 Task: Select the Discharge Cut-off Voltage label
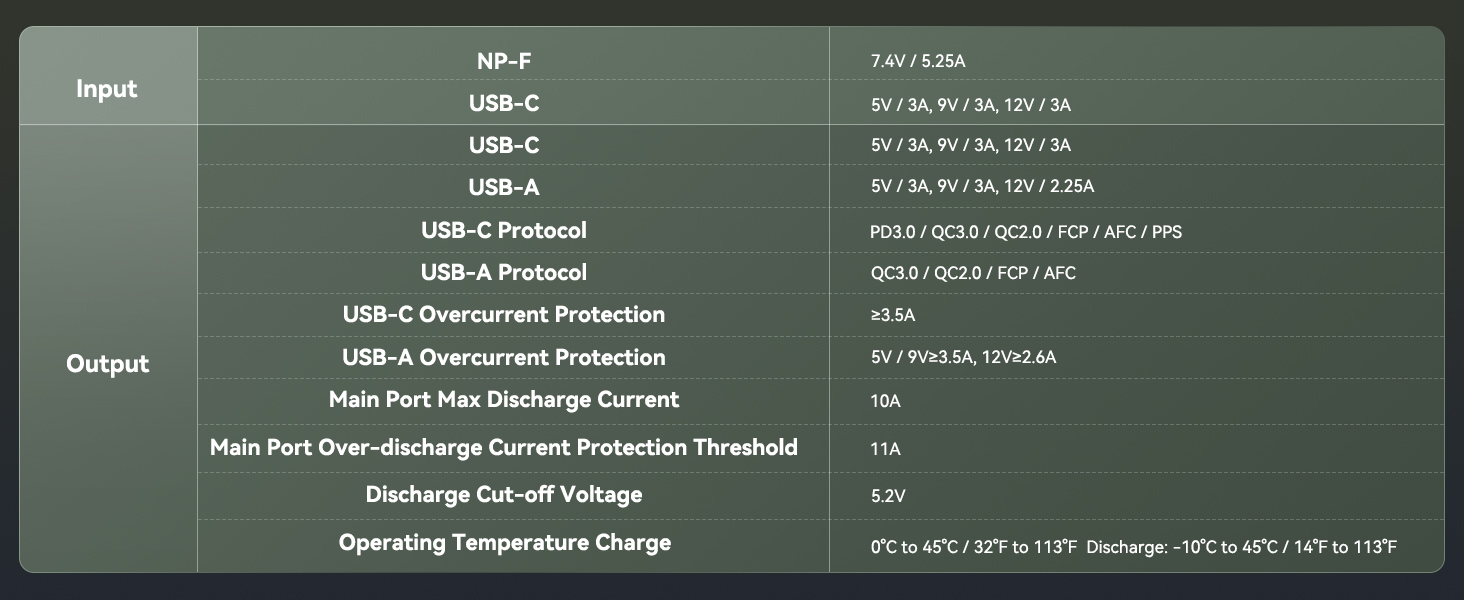coord(504,494)
